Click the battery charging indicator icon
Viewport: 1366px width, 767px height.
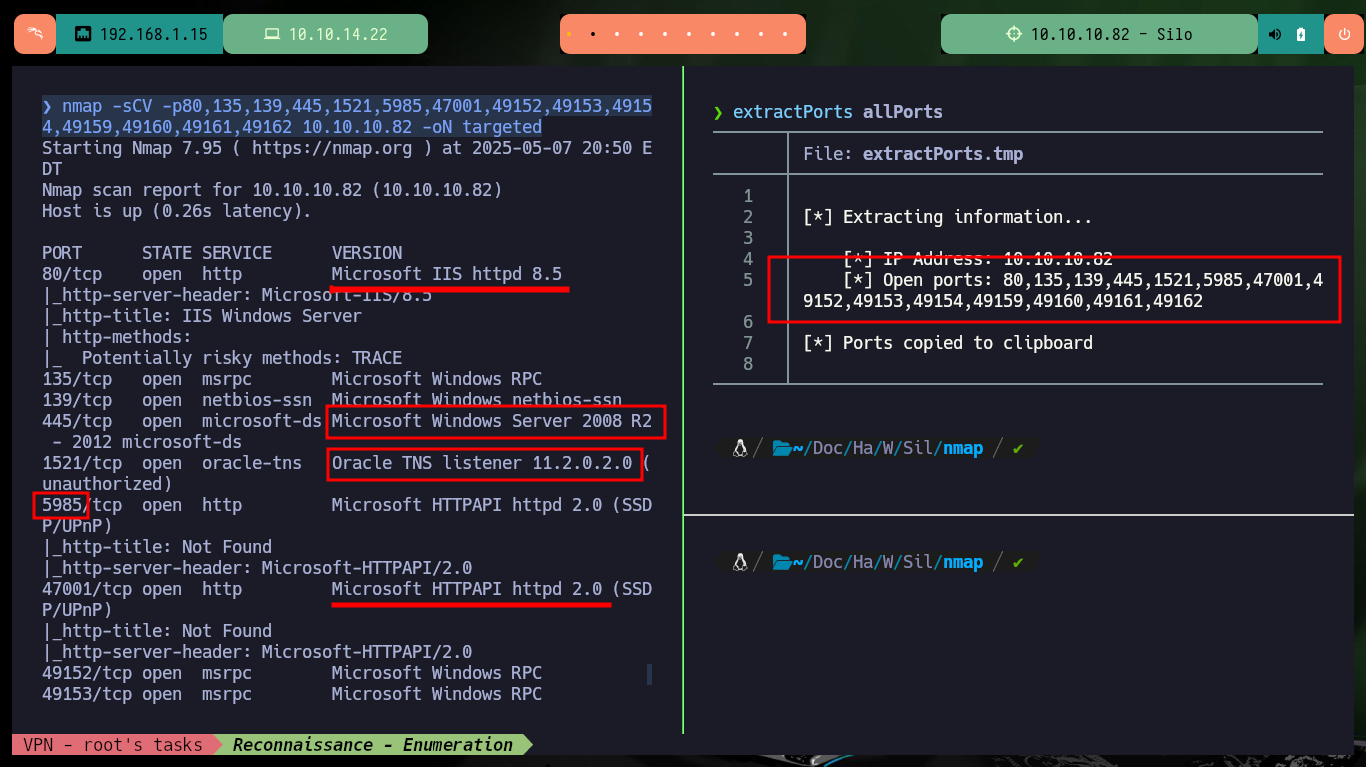[x=1301, y=34]
